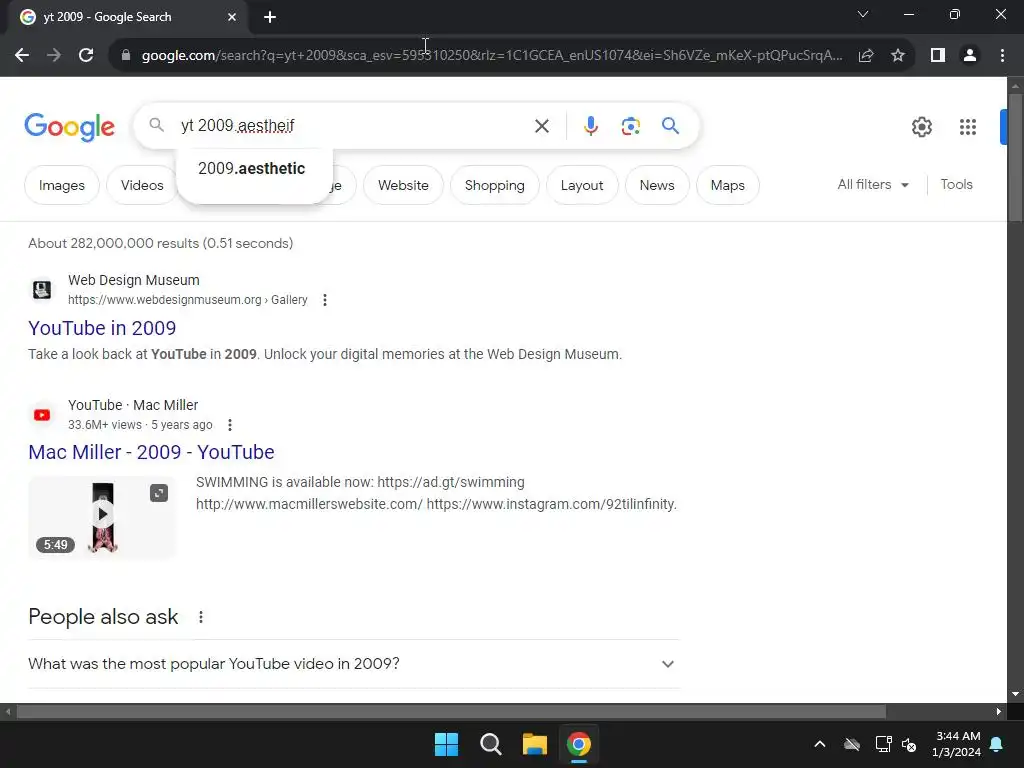Select the Images filter
The width and height of the screenshot is (1024, 768).
(62, 185)
